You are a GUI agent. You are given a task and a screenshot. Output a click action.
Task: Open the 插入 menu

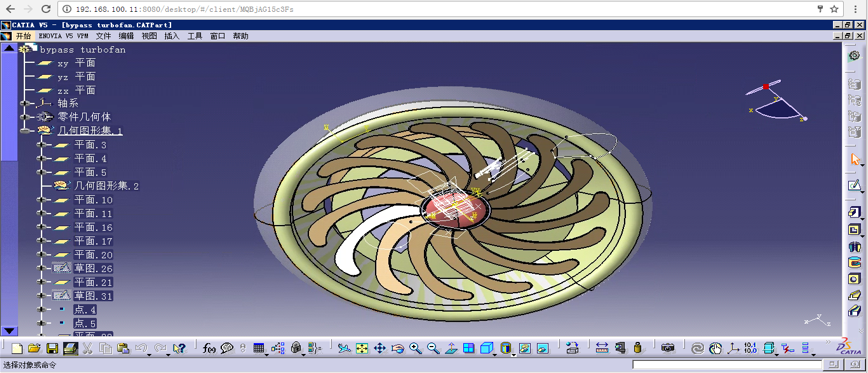pos(172,36)
